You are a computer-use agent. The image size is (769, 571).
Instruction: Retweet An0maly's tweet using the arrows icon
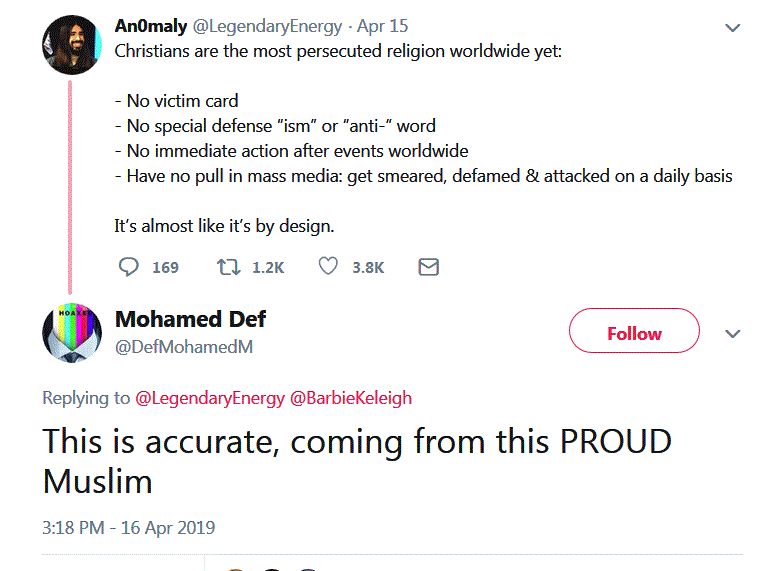pyautogui.click(x=227, y=267)
